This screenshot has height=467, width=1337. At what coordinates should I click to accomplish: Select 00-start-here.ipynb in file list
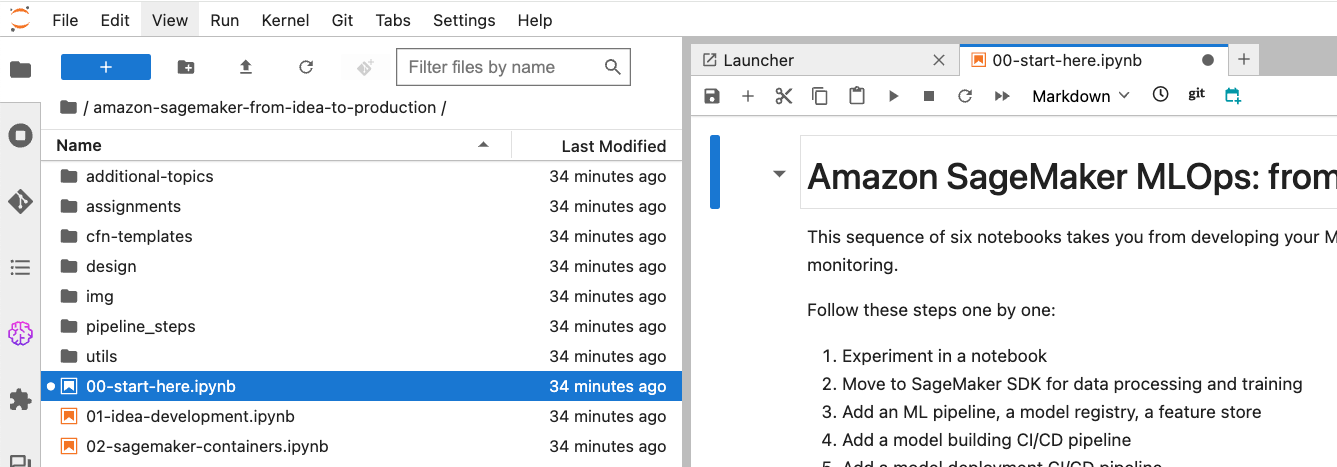click(362, 386)
